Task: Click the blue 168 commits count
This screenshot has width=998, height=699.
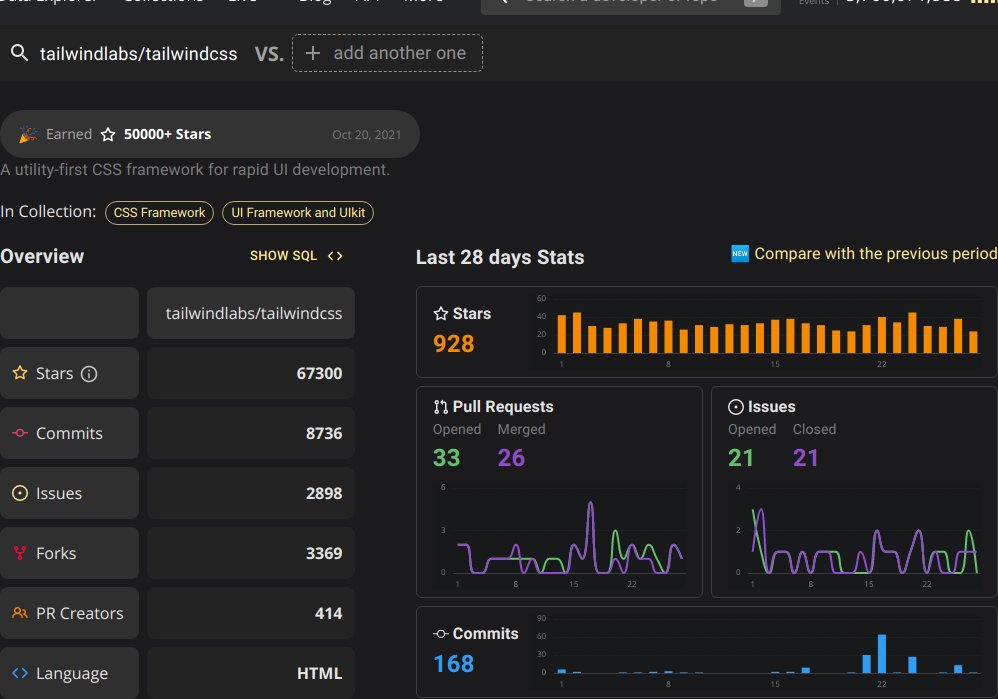Action: click(x=453, y=664)
